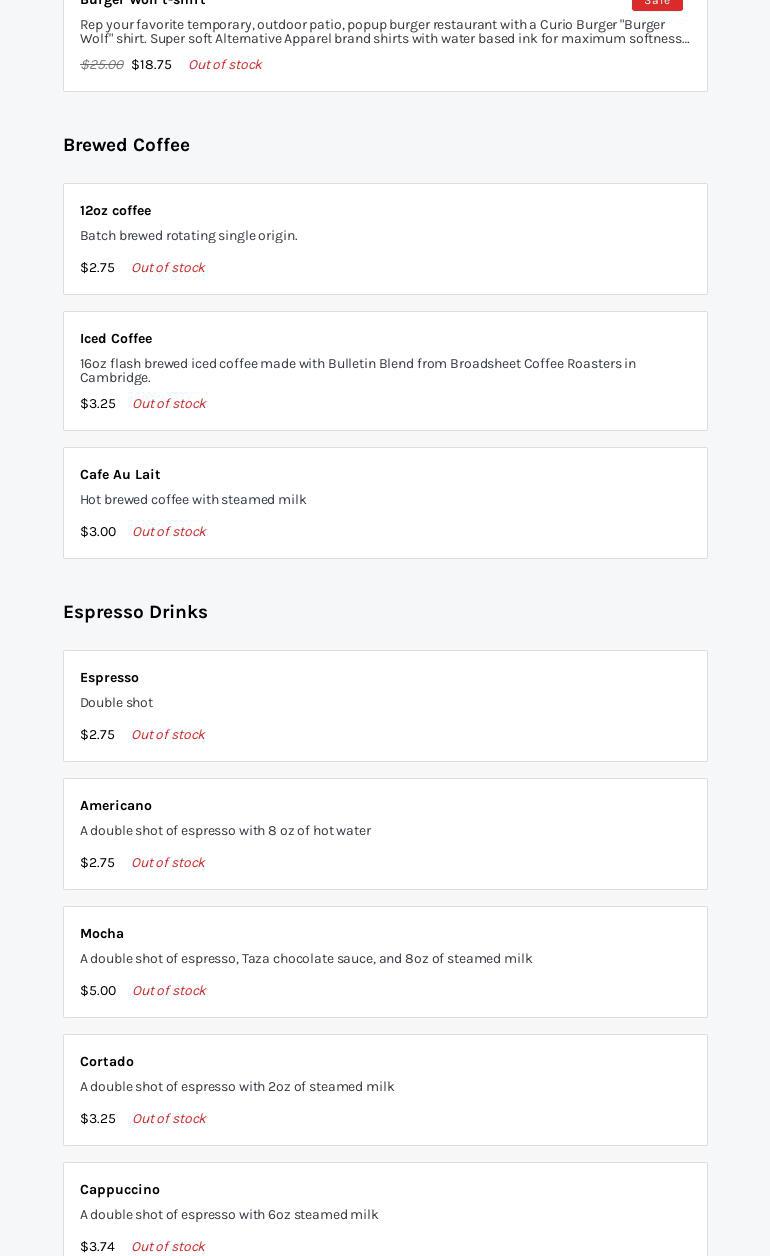Click the Iced Coffee $3.25 price

pyautogui.click(x=98, y=404)
